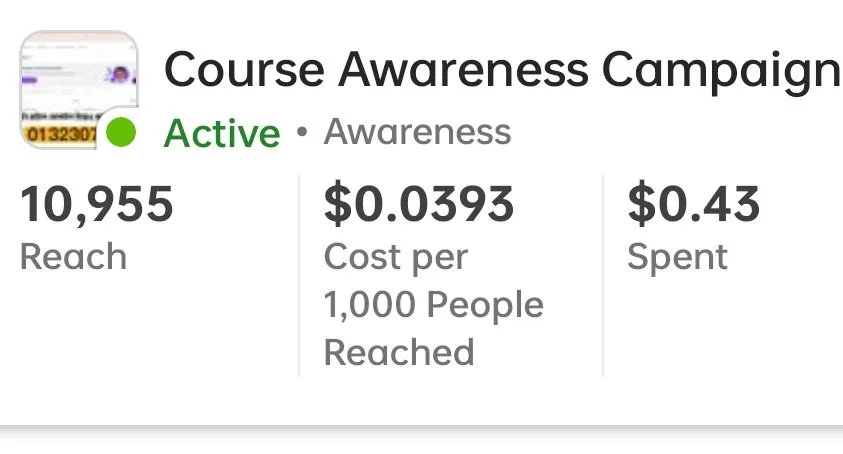The image size is (843, 454).
Task: Click the yellow phone number strip on thumbnail
Action: tap(59, 134)
